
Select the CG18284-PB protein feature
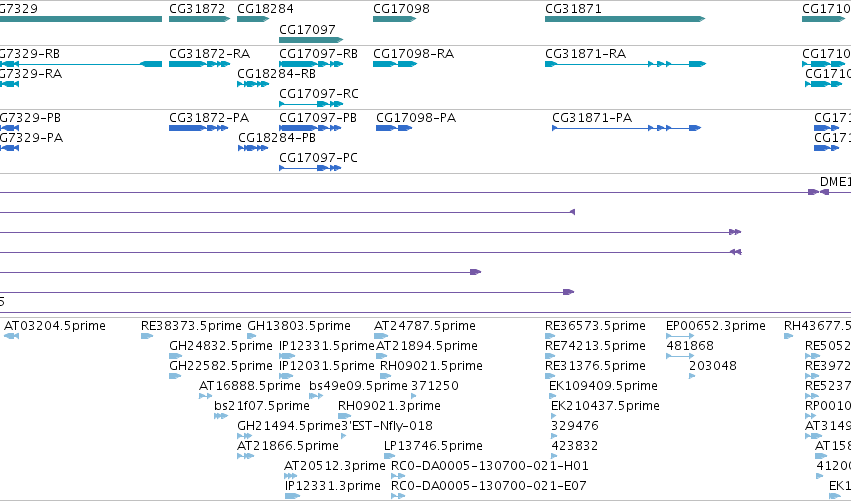253,148
